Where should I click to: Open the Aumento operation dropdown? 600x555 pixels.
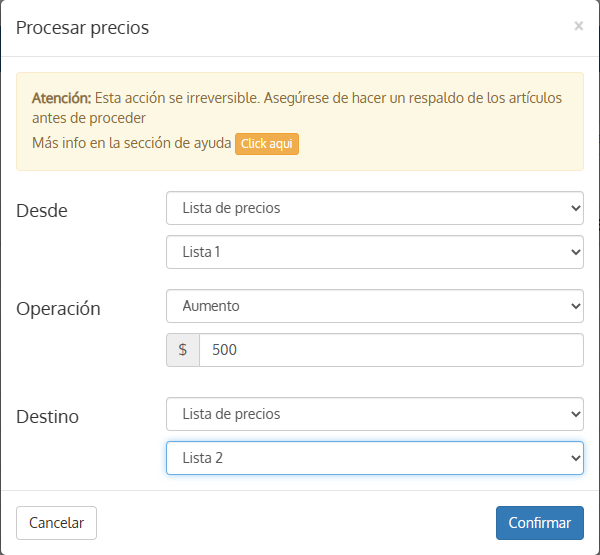pos(375,306)
